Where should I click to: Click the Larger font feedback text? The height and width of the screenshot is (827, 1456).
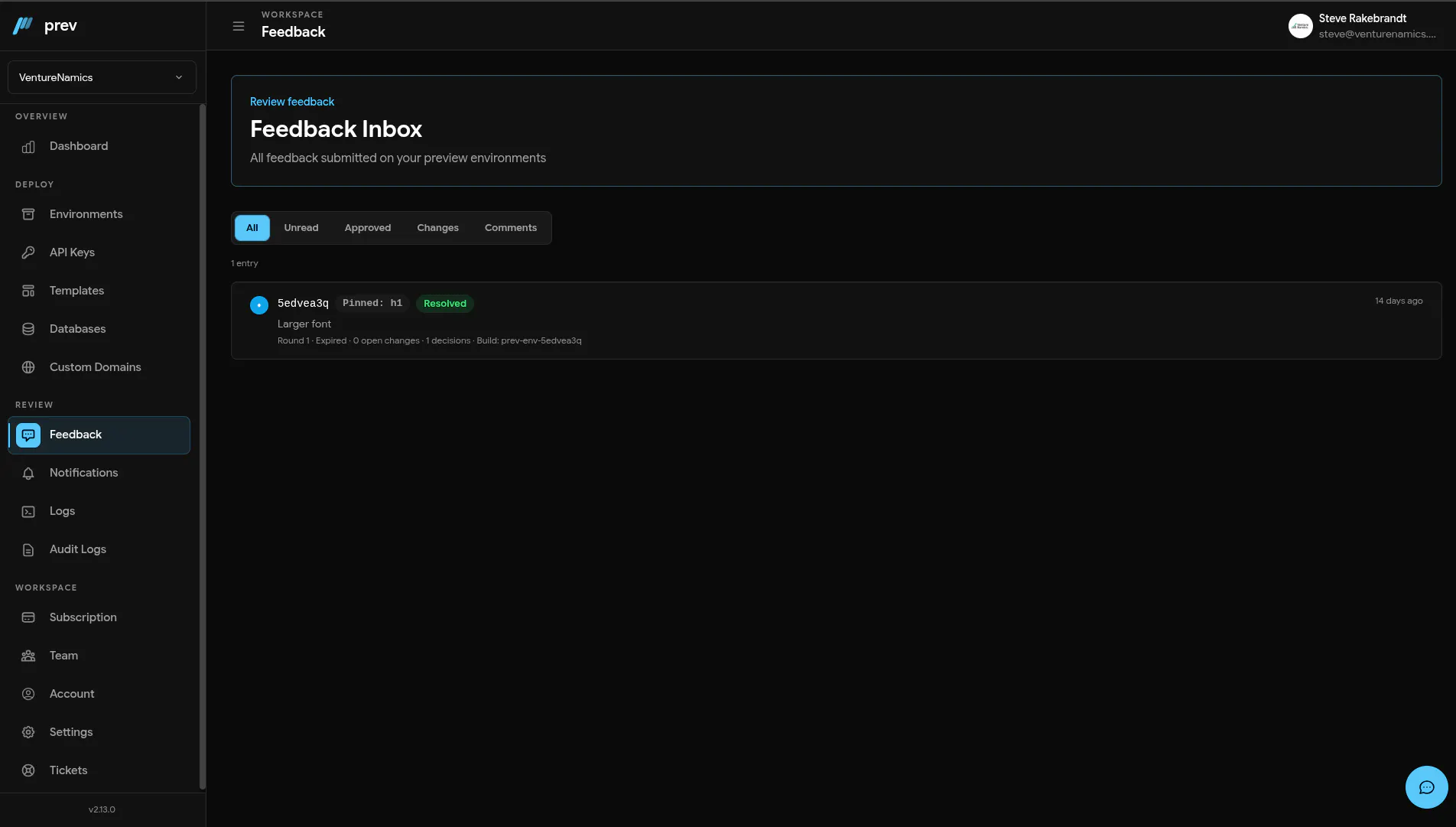click(x=304, y=324)
